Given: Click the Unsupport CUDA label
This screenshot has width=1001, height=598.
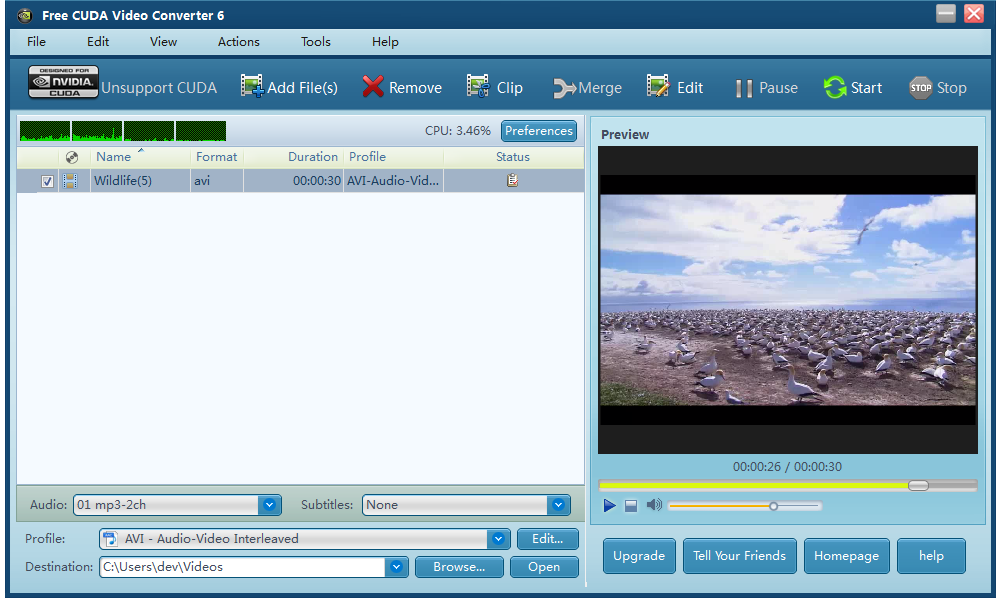Looking at the screenshot, I should point(159,88).
